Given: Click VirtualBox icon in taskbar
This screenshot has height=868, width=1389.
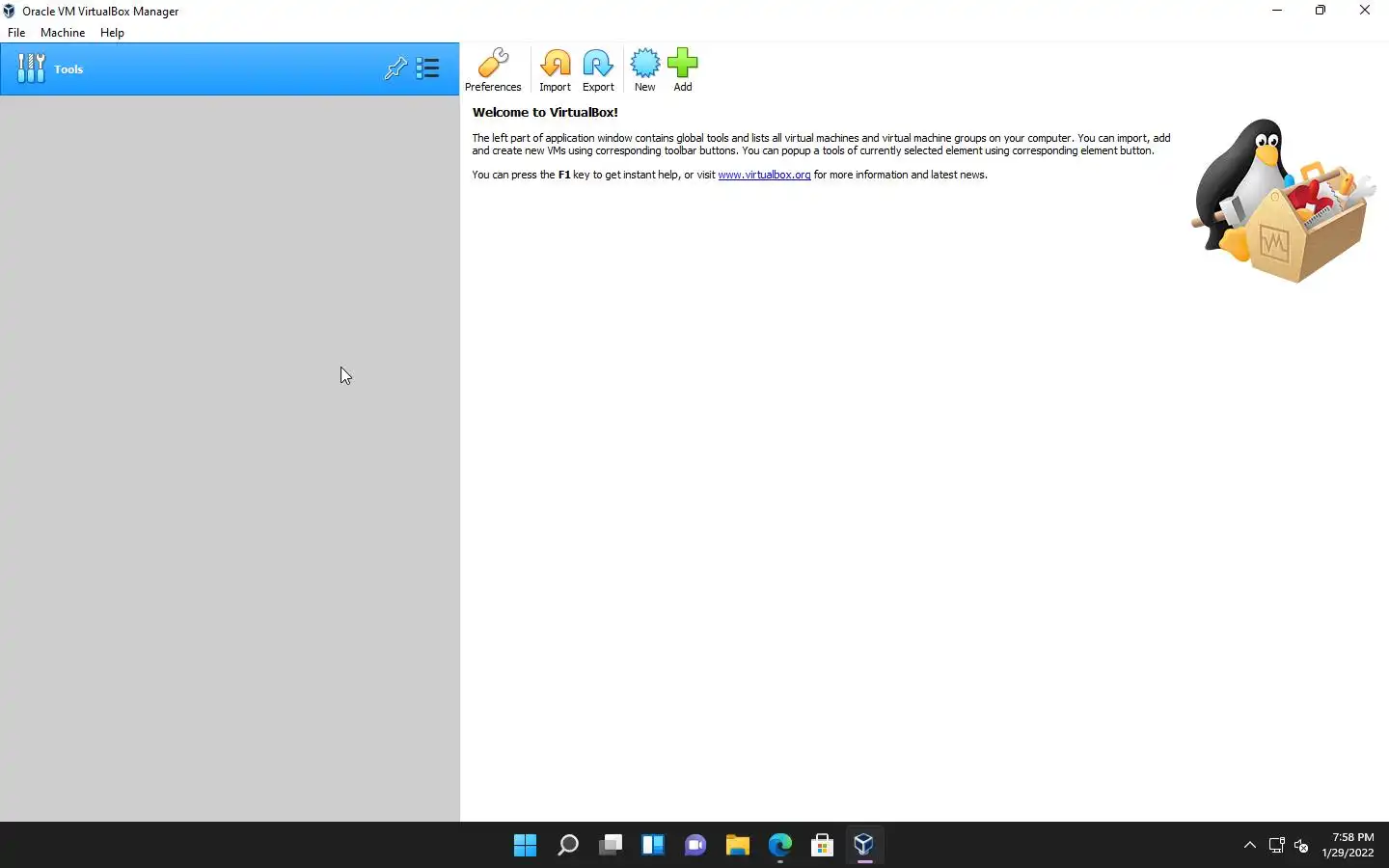Looking at the screenshot, I should (x=864, y=846).
